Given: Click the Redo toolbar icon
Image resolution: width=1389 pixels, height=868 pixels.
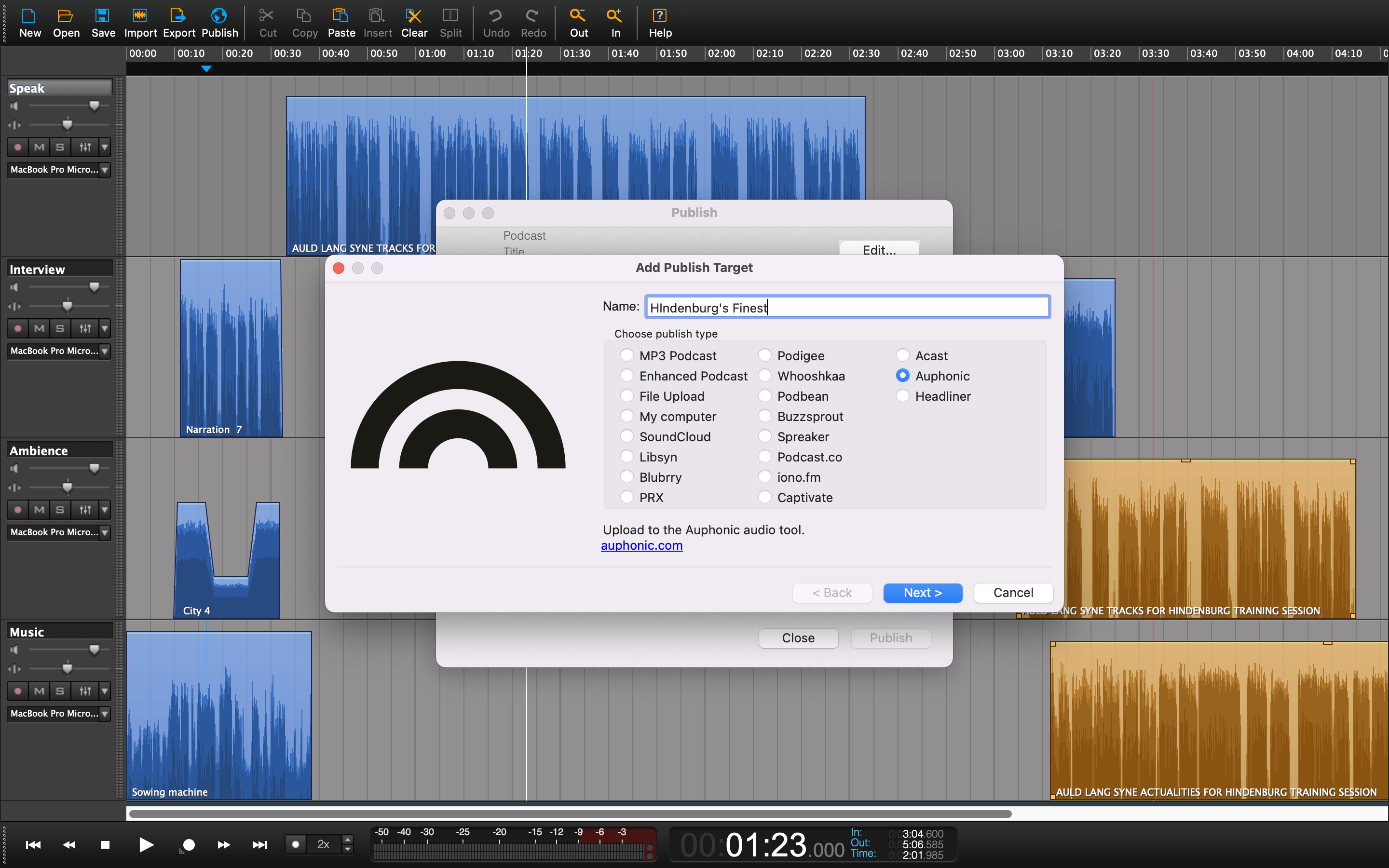Looking at the screenshot, I should (x=533, y=23).
